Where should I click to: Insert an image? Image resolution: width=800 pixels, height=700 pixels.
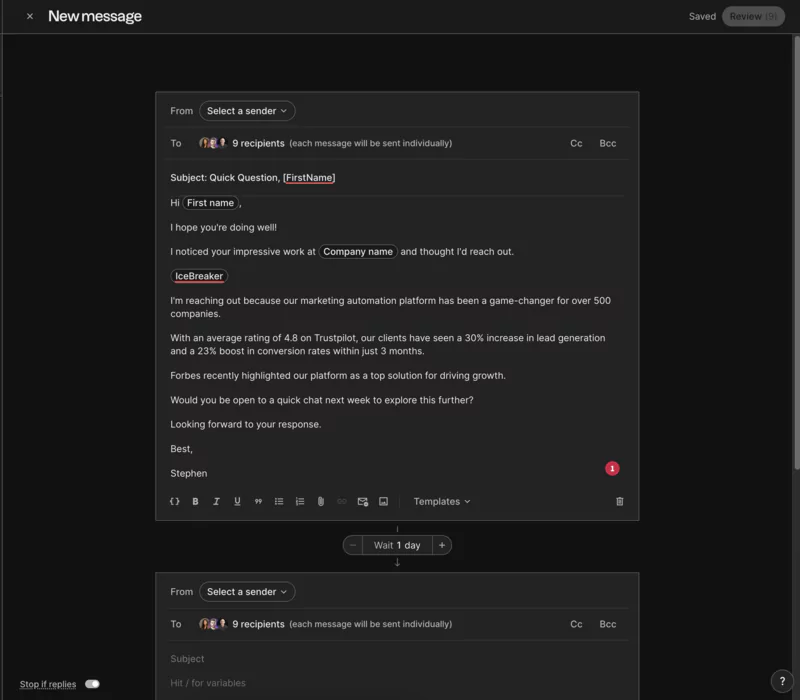(x=384, y=502)
